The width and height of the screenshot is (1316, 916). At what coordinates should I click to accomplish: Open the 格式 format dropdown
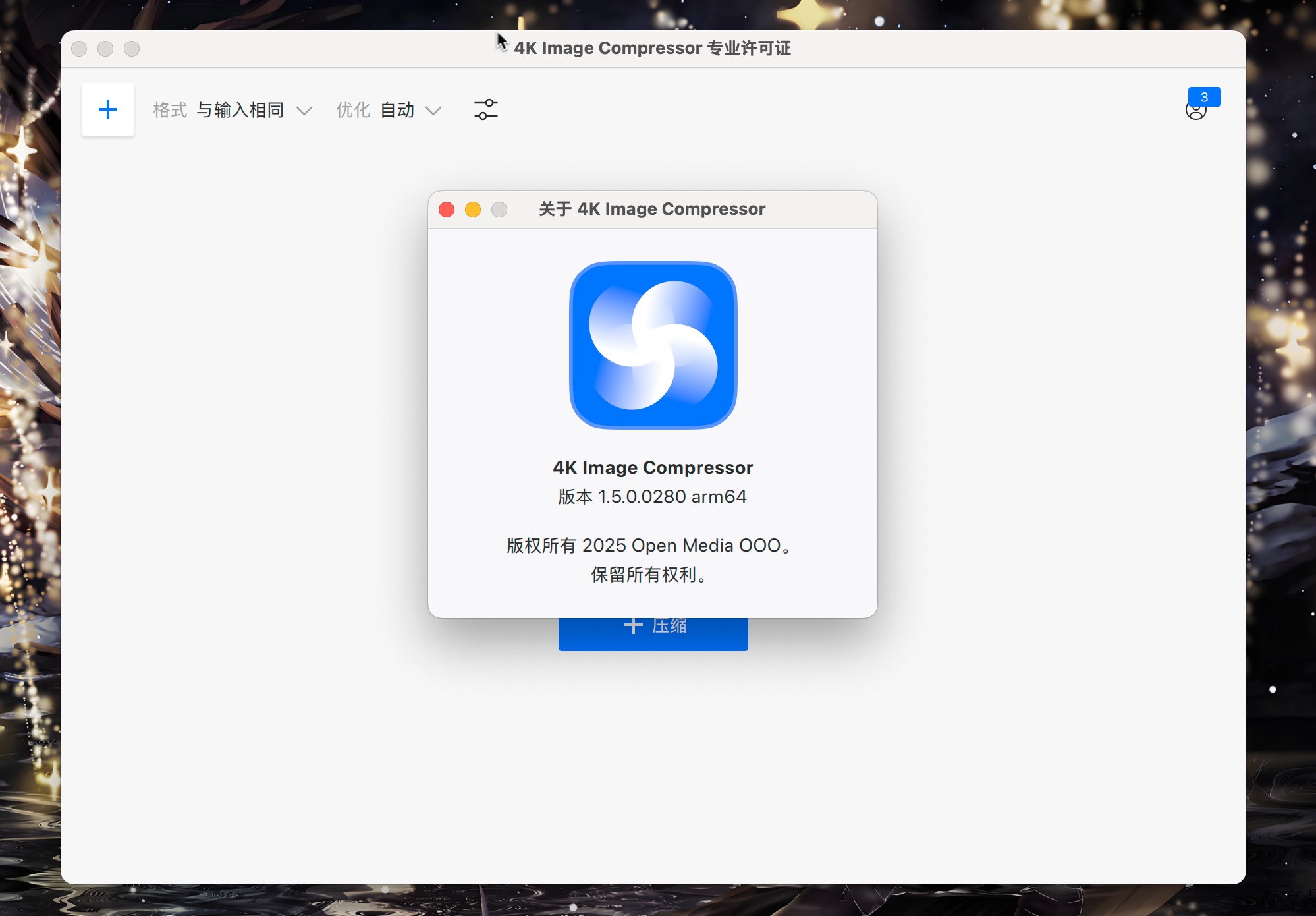coord(233,110)
